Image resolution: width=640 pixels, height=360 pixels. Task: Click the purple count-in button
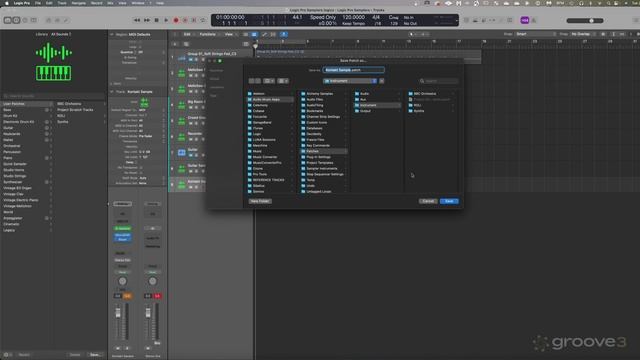(x=525, y=20)
